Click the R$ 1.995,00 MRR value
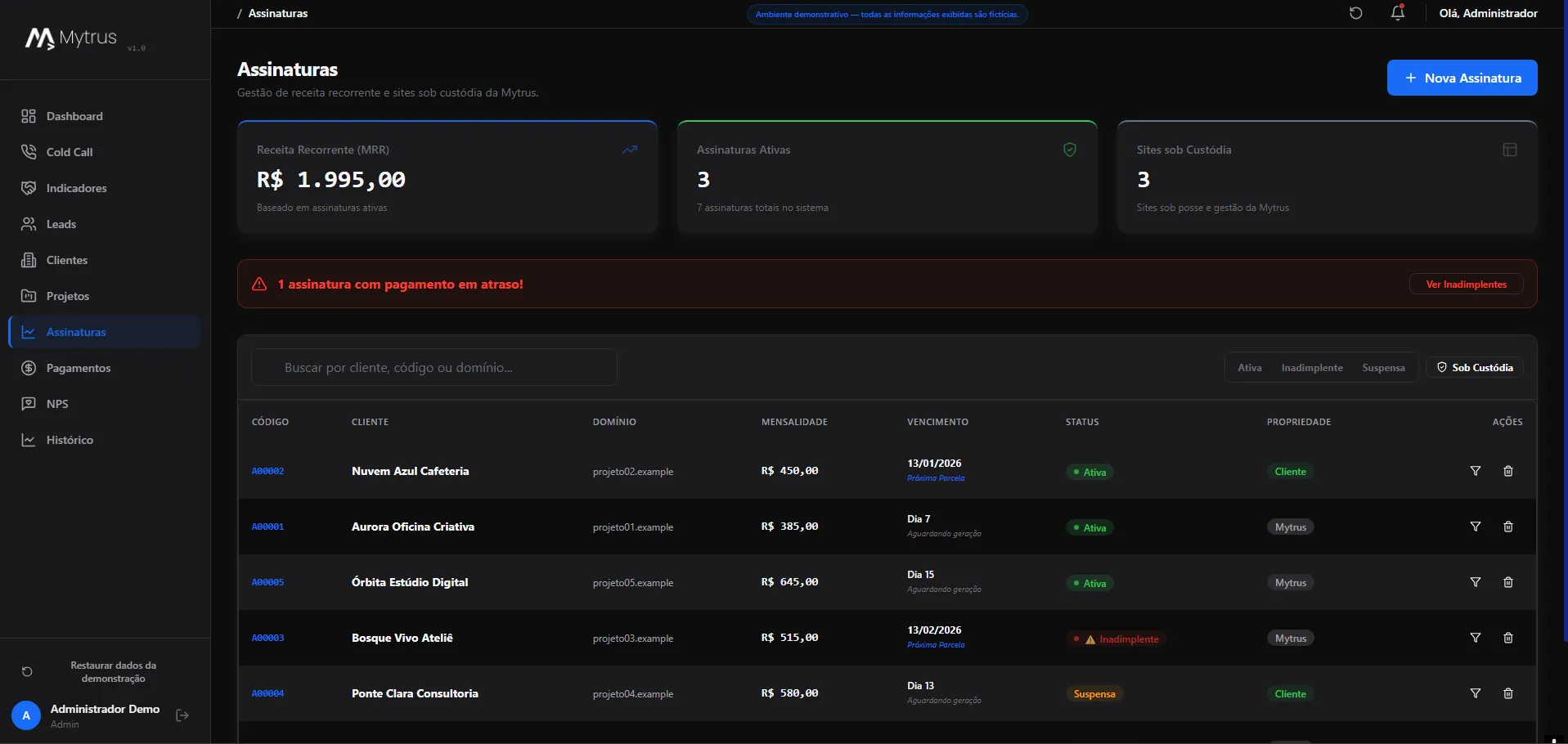The height and width of the screenshot is (744, 1568). click(x=331, y=180)
